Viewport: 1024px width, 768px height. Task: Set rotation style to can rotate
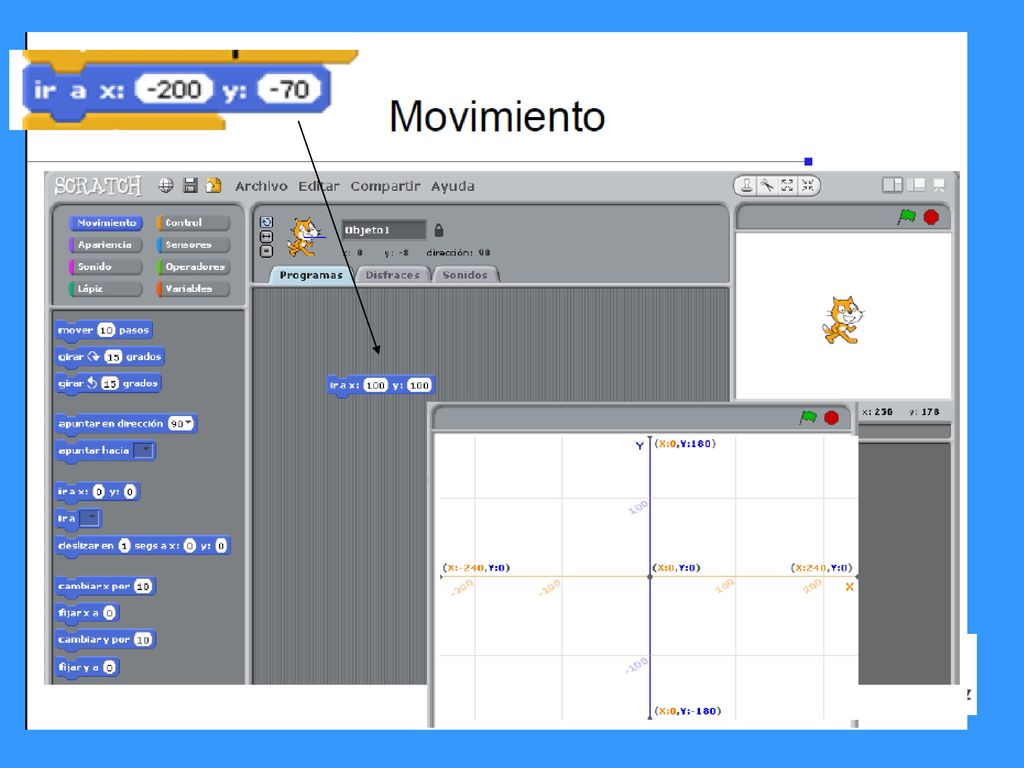266,223
